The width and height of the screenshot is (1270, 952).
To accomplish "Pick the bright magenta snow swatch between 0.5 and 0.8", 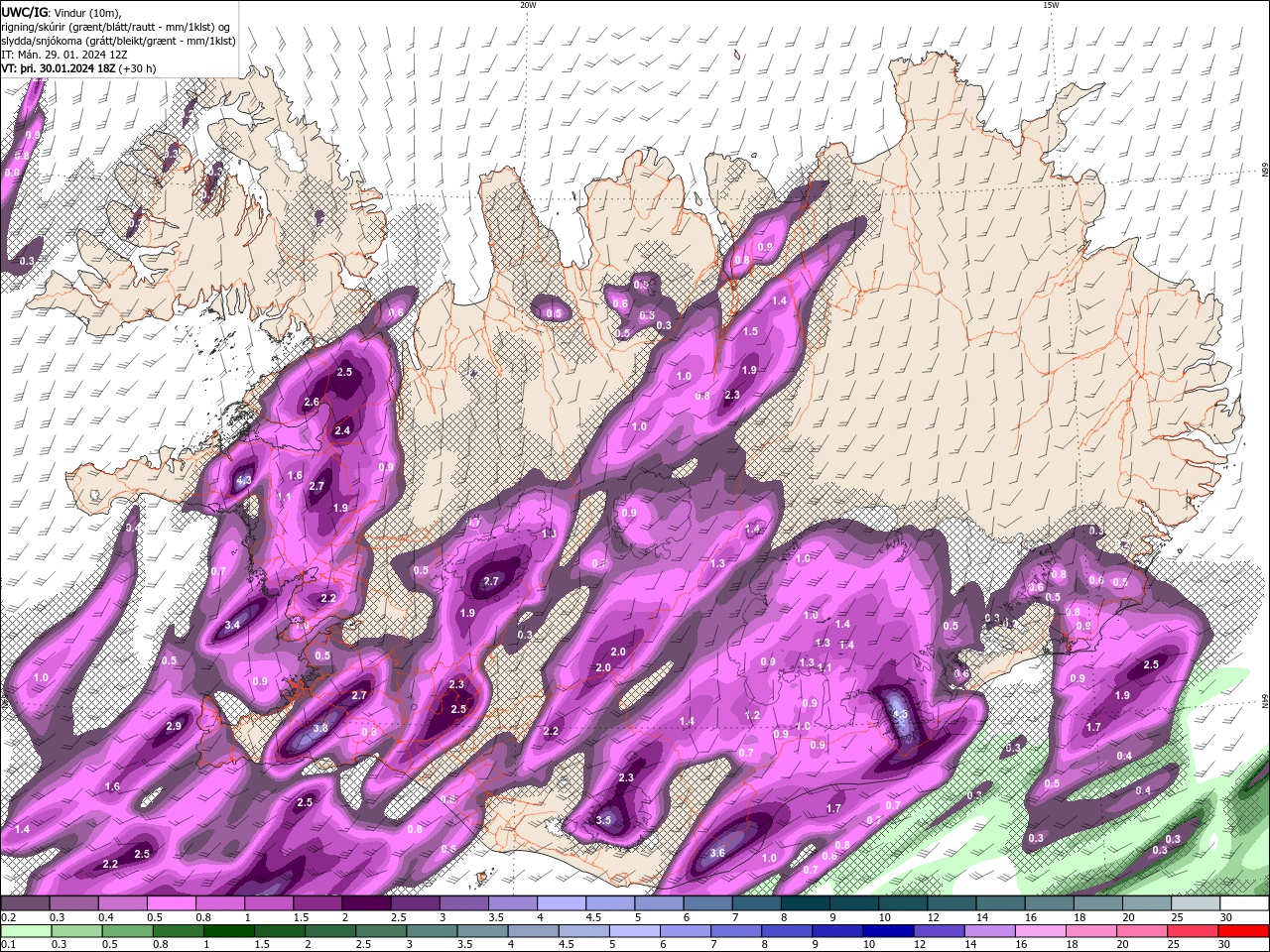I will click(172, 903).
